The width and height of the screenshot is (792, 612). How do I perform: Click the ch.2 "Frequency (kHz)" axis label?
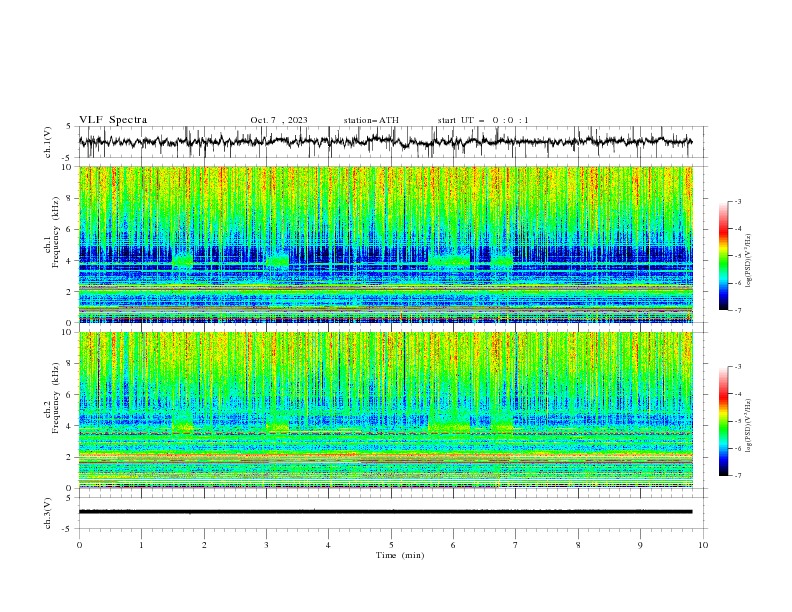[56, 398]
